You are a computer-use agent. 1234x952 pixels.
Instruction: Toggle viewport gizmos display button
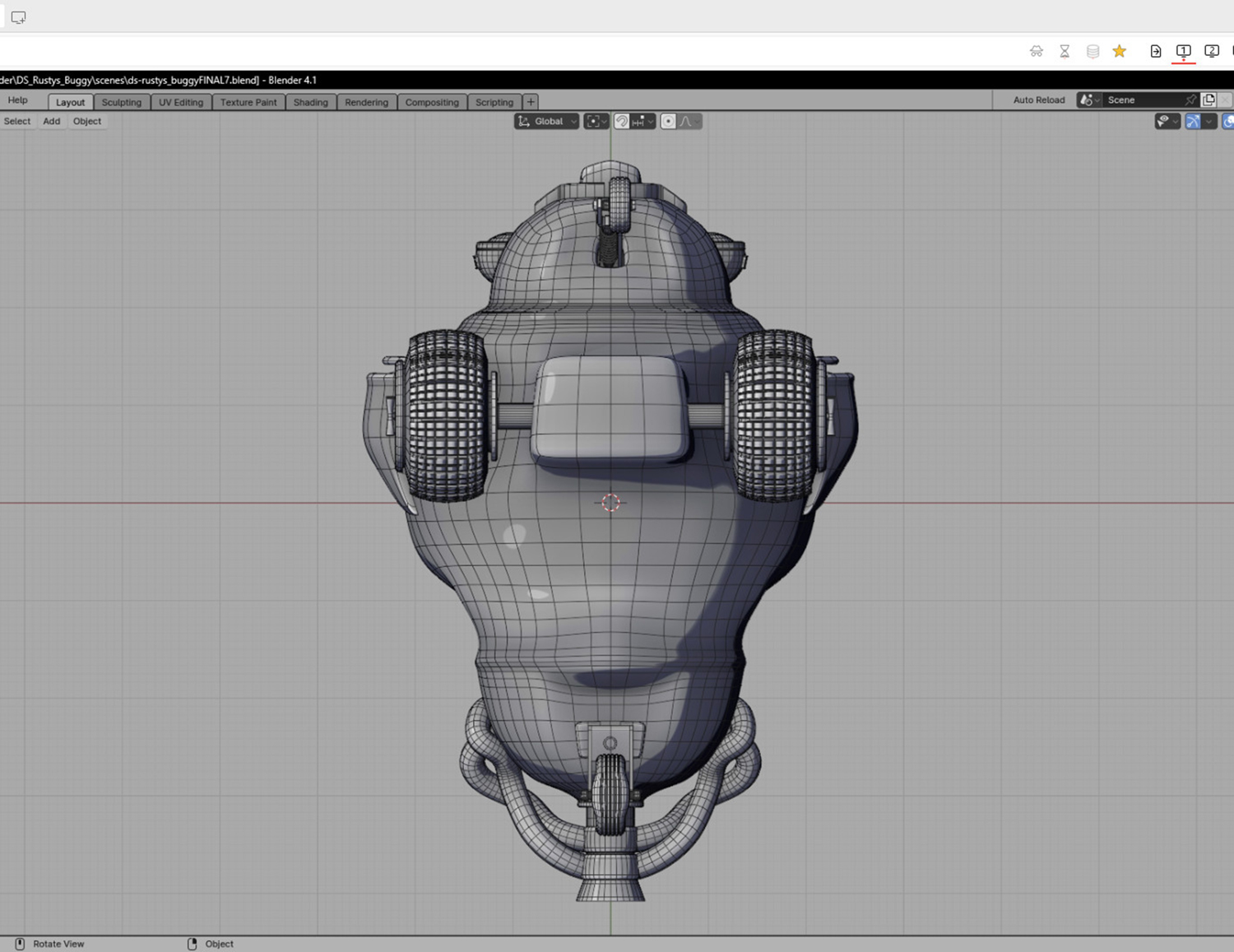[x=1192, y=122]
